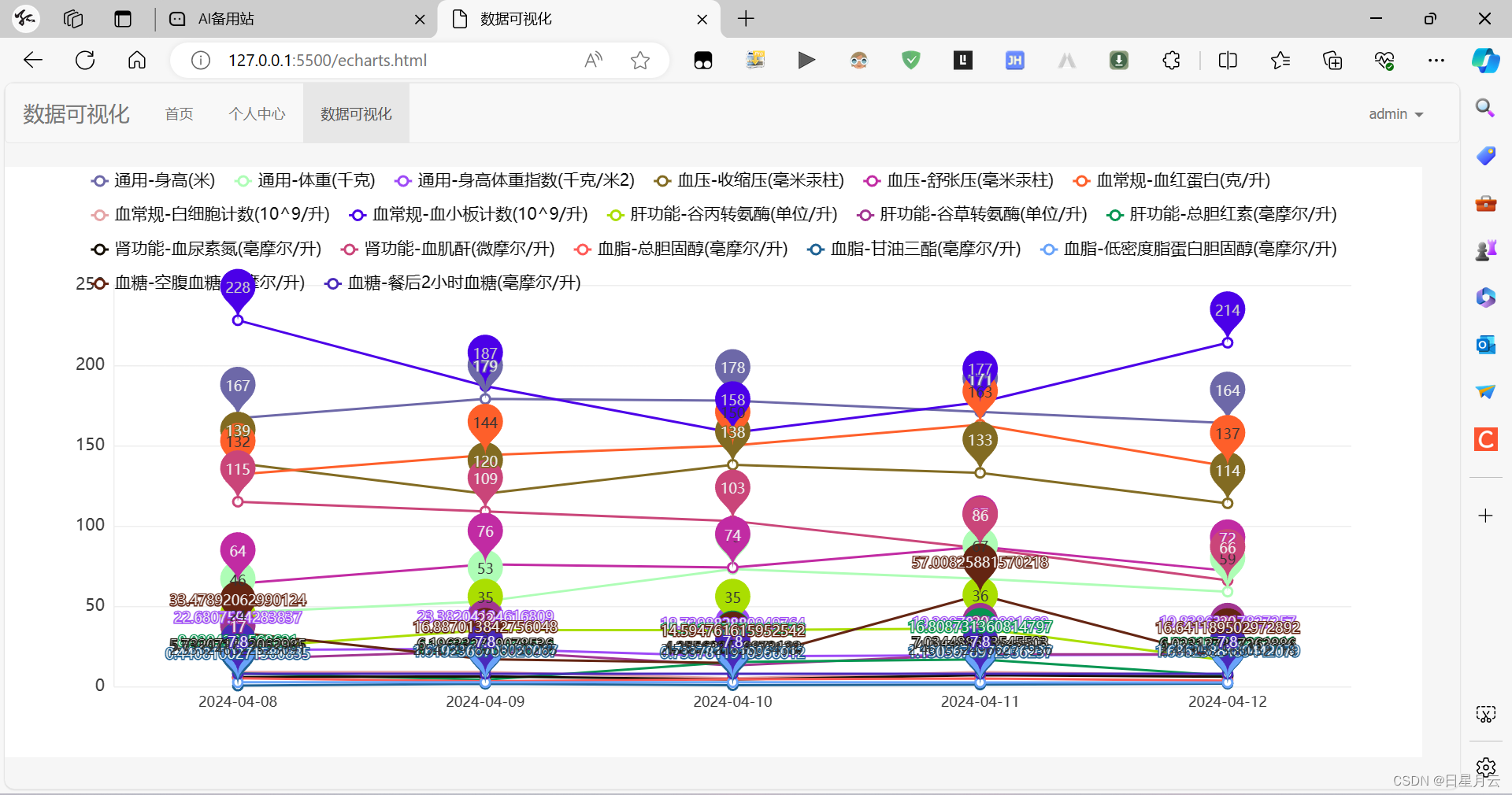The image size is (1512, 795).
Task: Select the 数据可视化 browser tab
Action: [577, 19]
